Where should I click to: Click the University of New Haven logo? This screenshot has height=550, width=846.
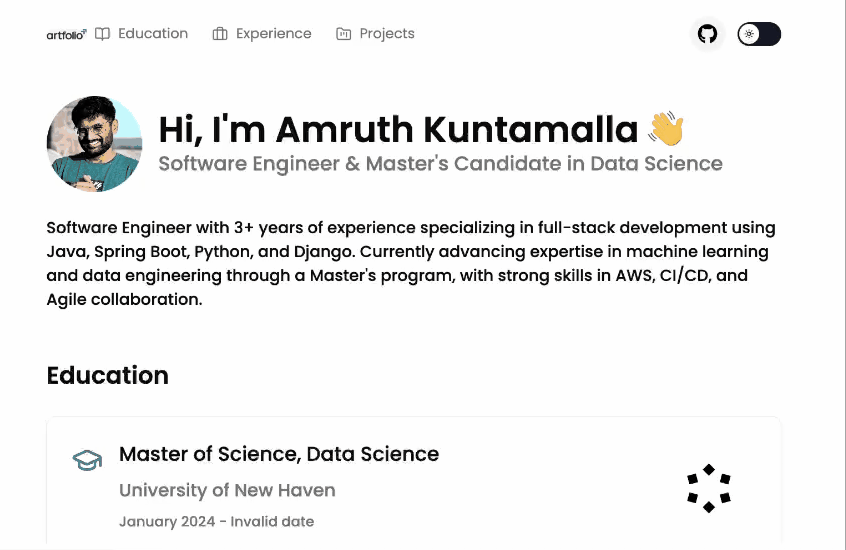tap(709, 488)
